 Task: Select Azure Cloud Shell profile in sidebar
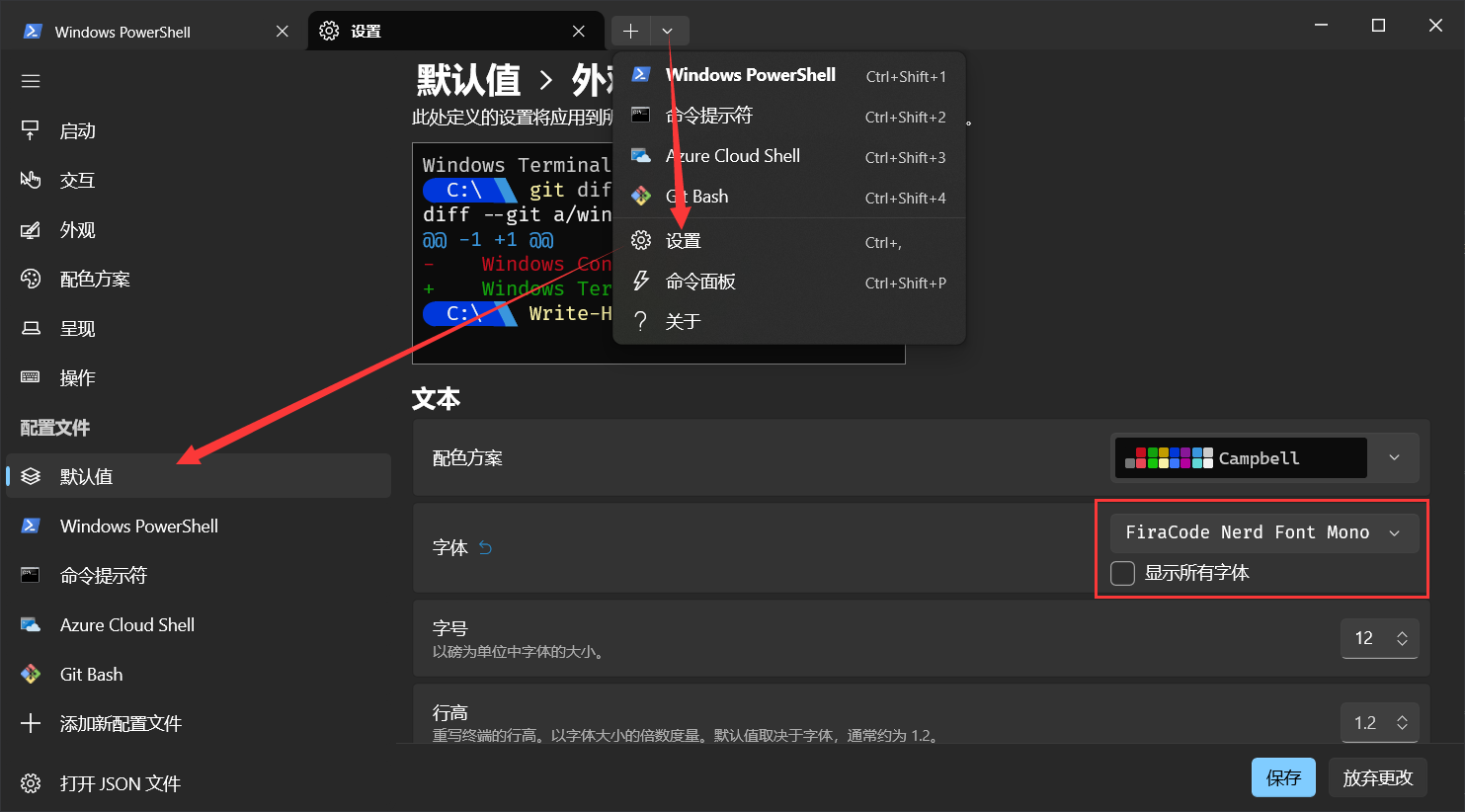pyautogui.click(x=199, y=624)
